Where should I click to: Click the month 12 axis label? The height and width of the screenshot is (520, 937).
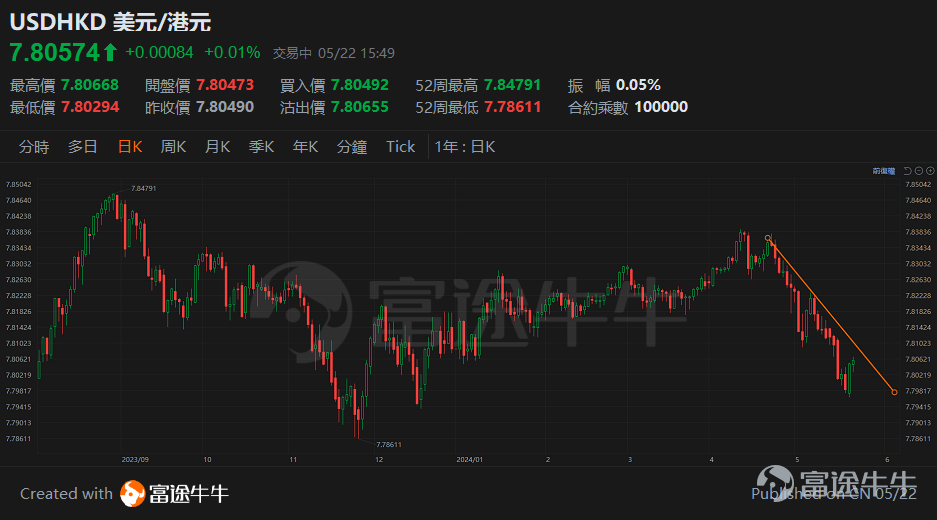pyautogui.click(x=379, y=460)
